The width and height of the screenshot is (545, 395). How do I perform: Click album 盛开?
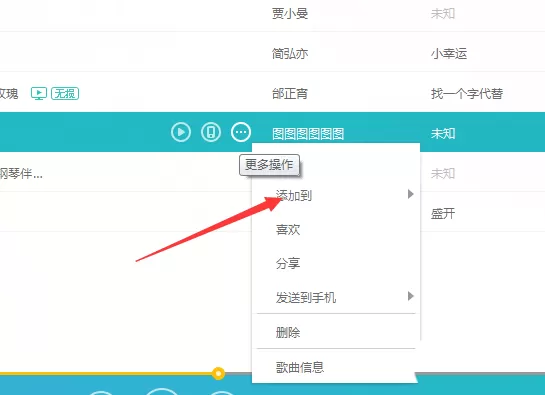(443, 213)
